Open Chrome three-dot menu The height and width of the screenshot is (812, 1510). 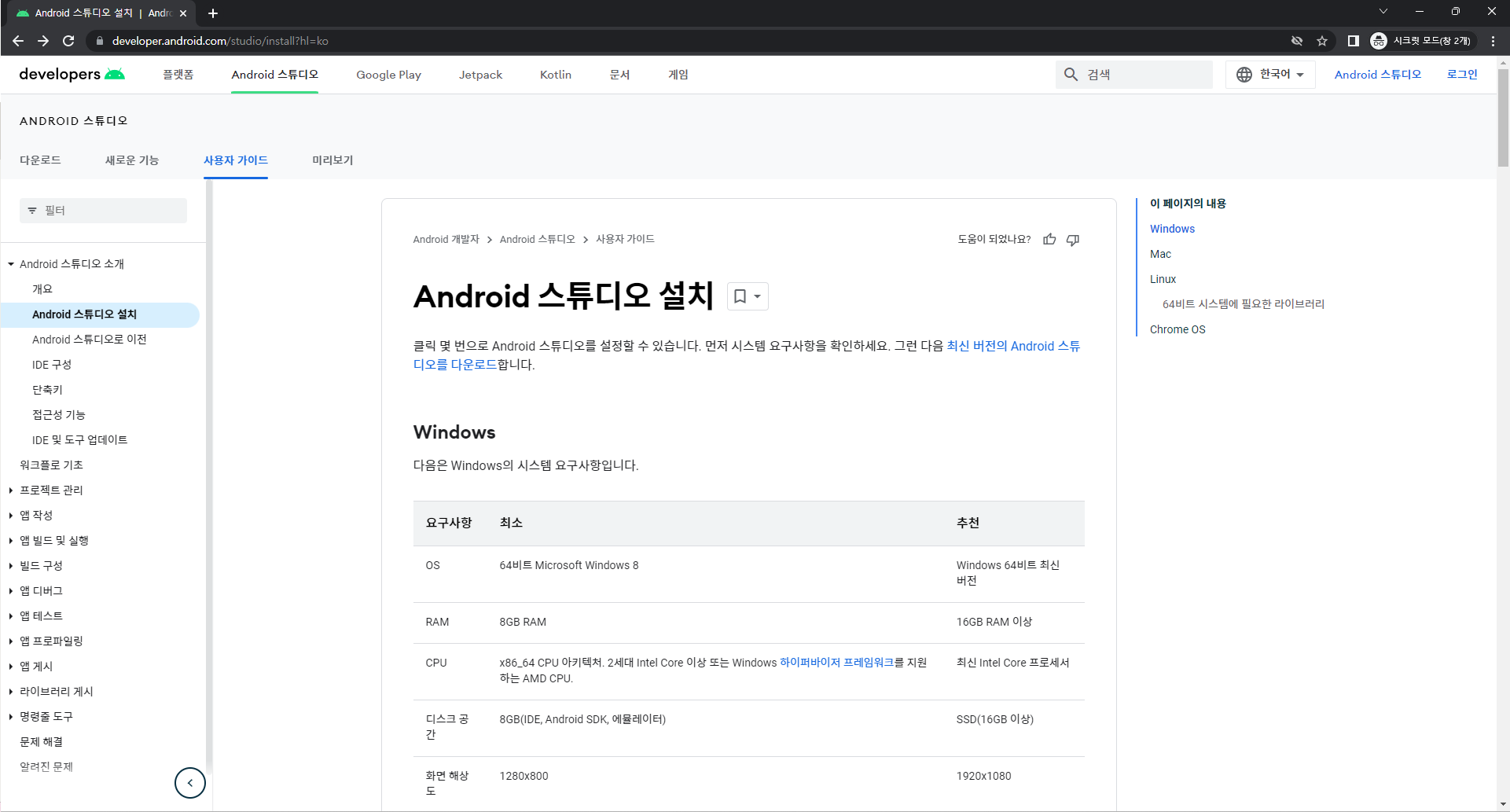[1493, 41]
